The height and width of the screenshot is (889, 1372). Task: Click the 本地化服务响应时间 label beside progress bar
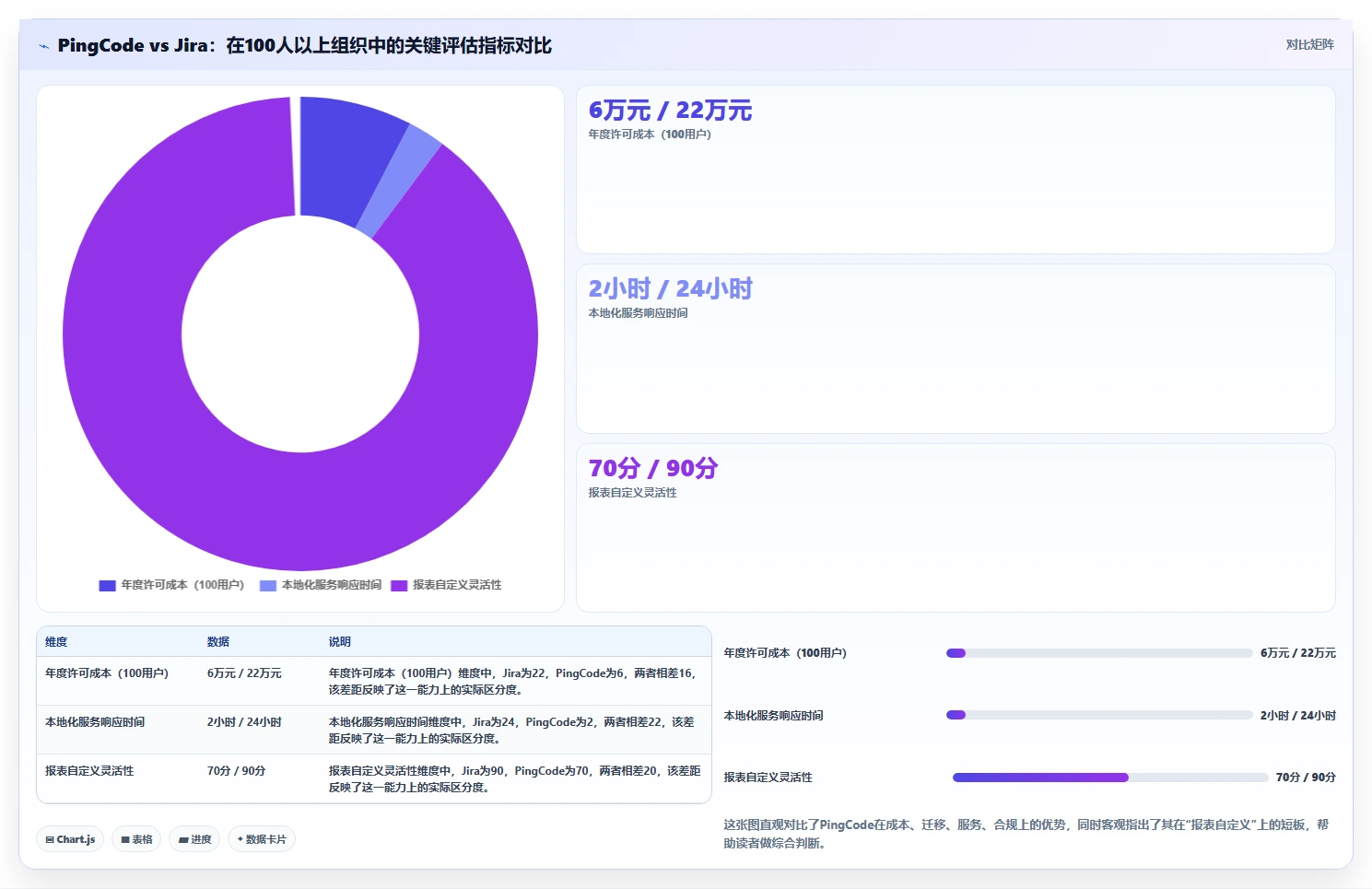[x=773, y=716]
